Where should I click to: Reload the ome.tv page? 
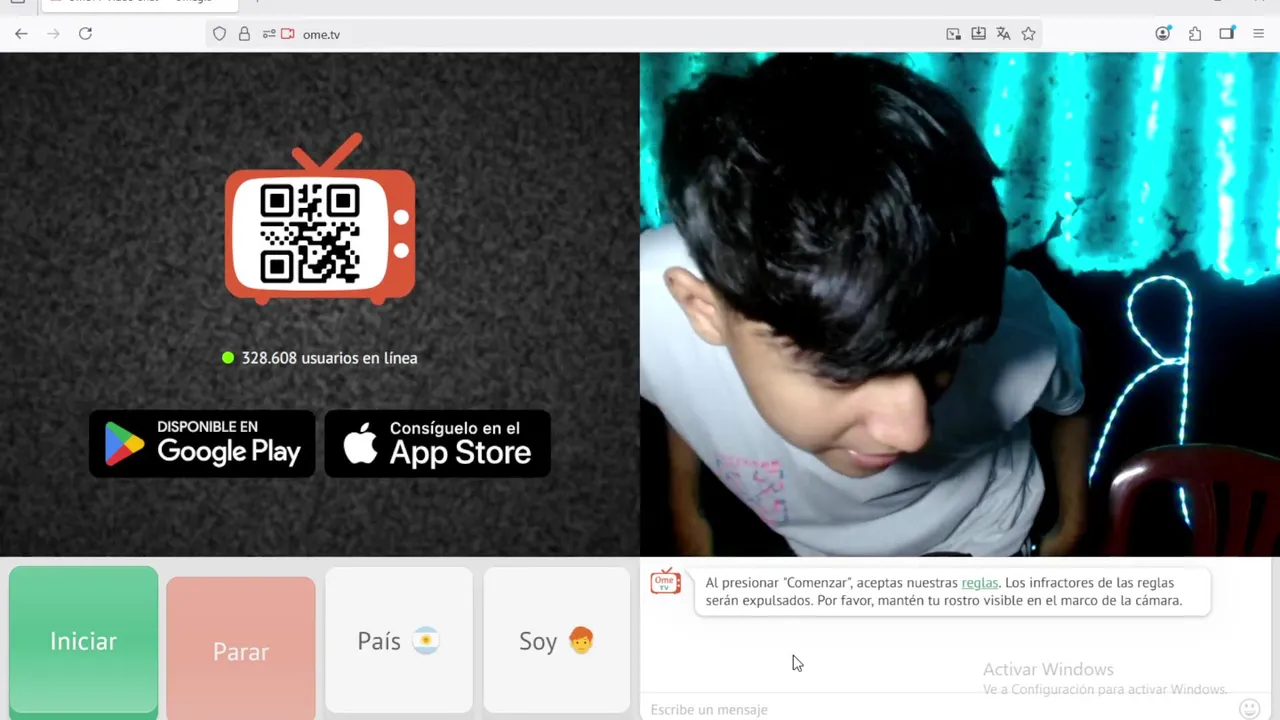(85, 34)
